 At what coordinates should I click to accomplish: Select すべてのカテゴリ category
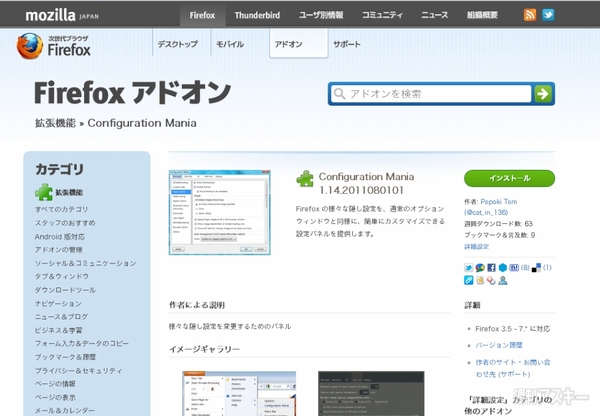pyautogui.click(x=61, y=209)
